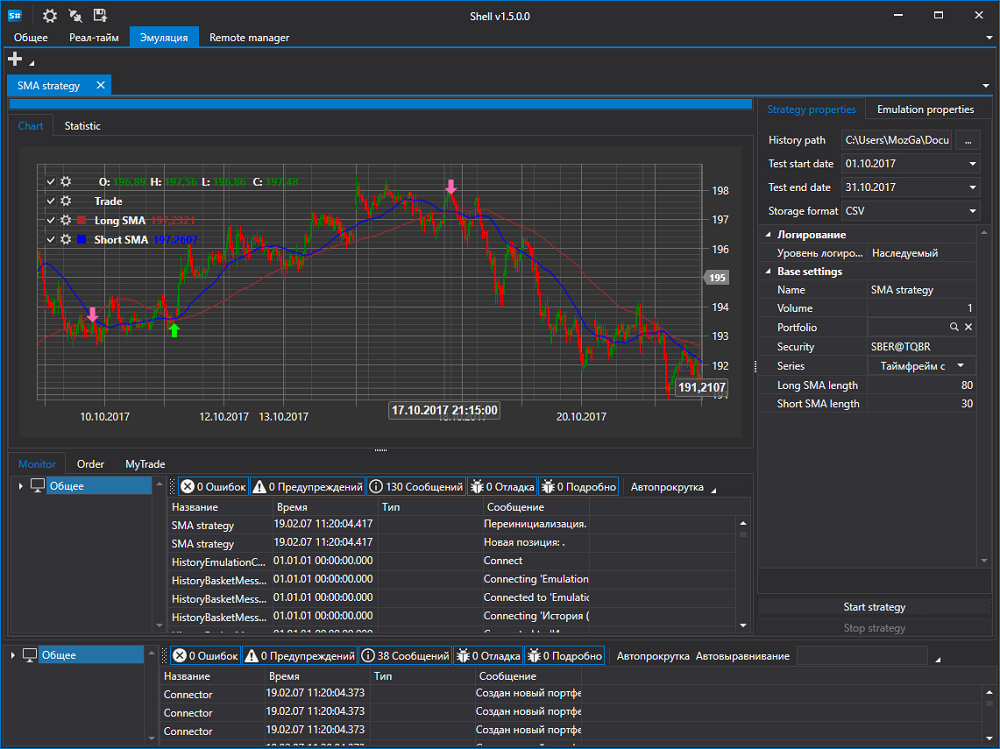Toggle the Trade element checkbox
The height and width of the screenshot is (749, 1000).
point(50,201)
